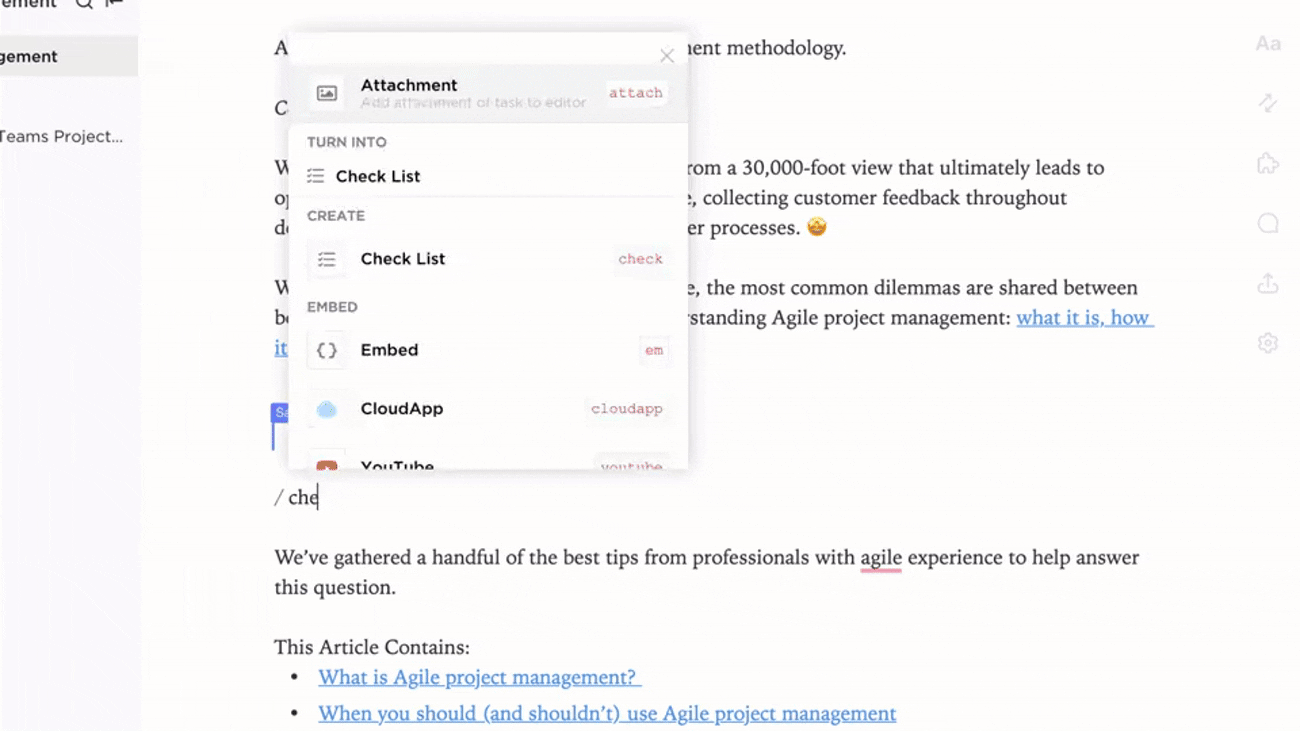Click the Attachment image icon in the popup

coord(327,92)
